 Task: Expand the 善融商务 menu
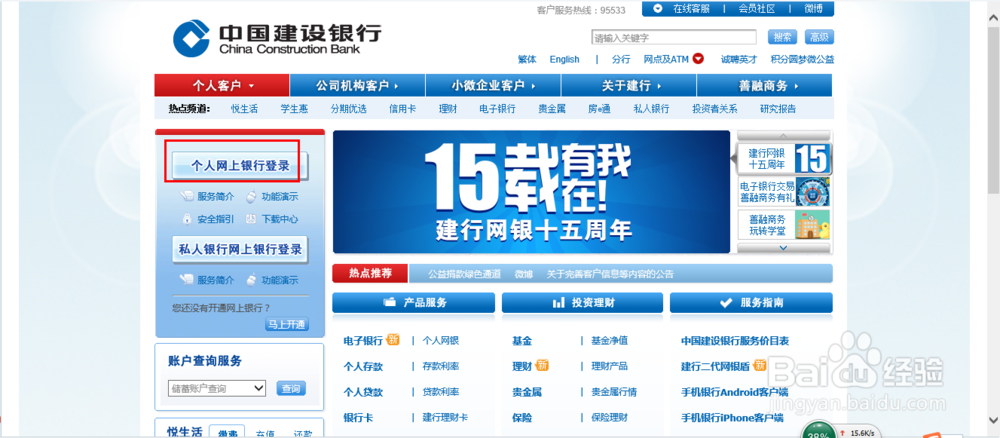[765, 85]
